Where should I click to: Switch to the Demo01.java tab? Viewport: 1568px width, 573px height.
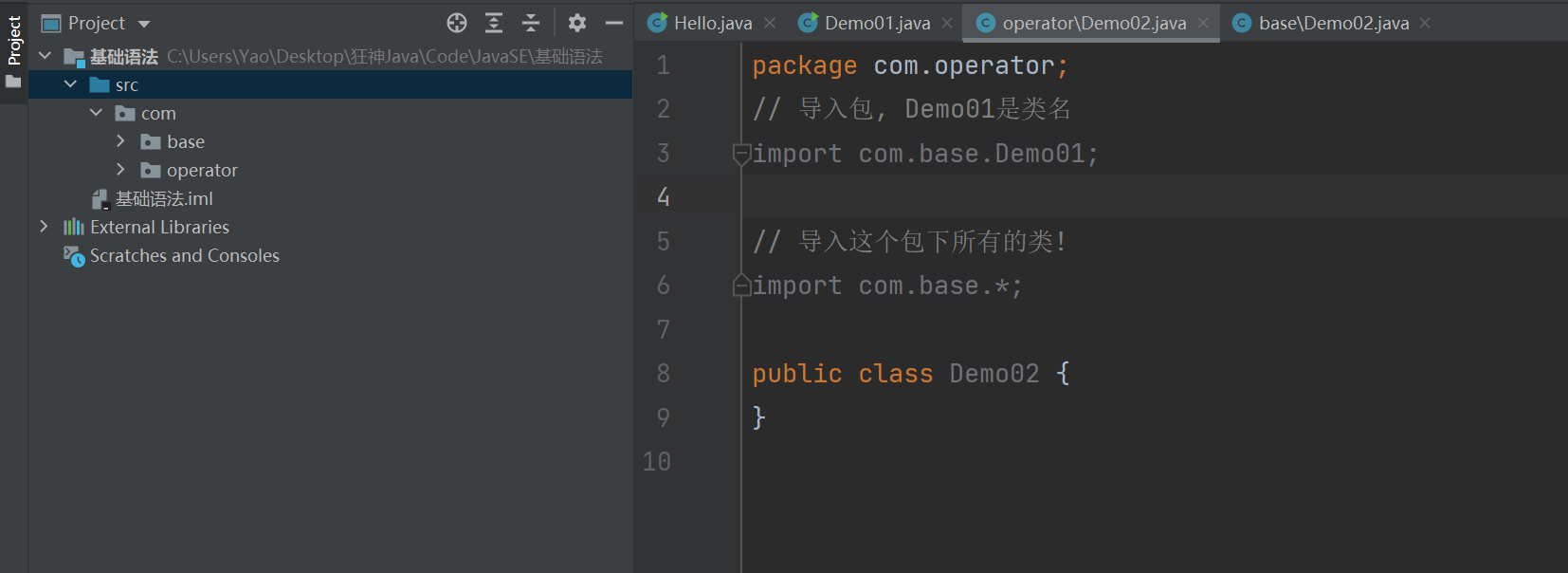877,23
